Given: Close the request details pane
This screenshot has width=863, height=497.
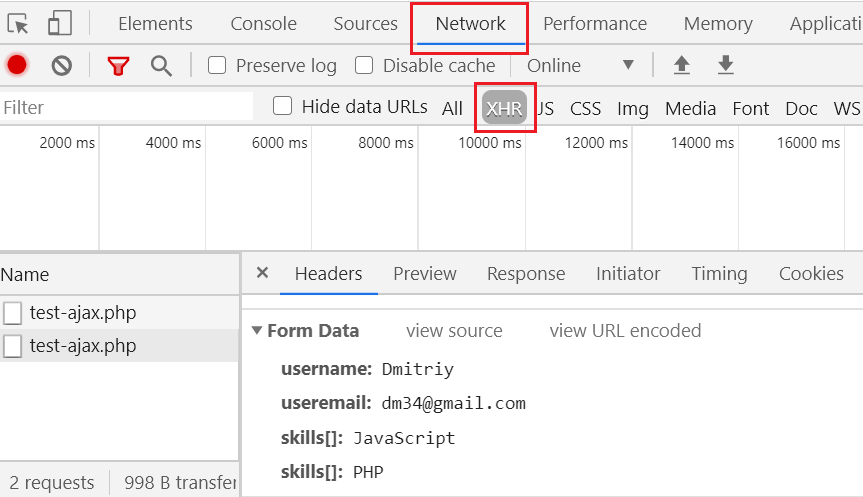Looking at the screenshot, I should [x=262, y=273].
